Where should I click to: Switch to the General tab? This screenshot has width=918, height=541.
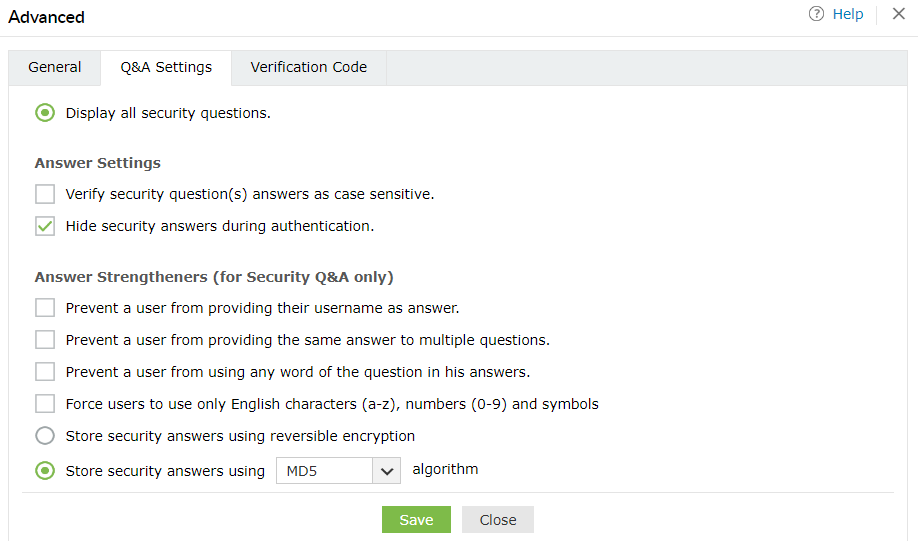point(55,67)
